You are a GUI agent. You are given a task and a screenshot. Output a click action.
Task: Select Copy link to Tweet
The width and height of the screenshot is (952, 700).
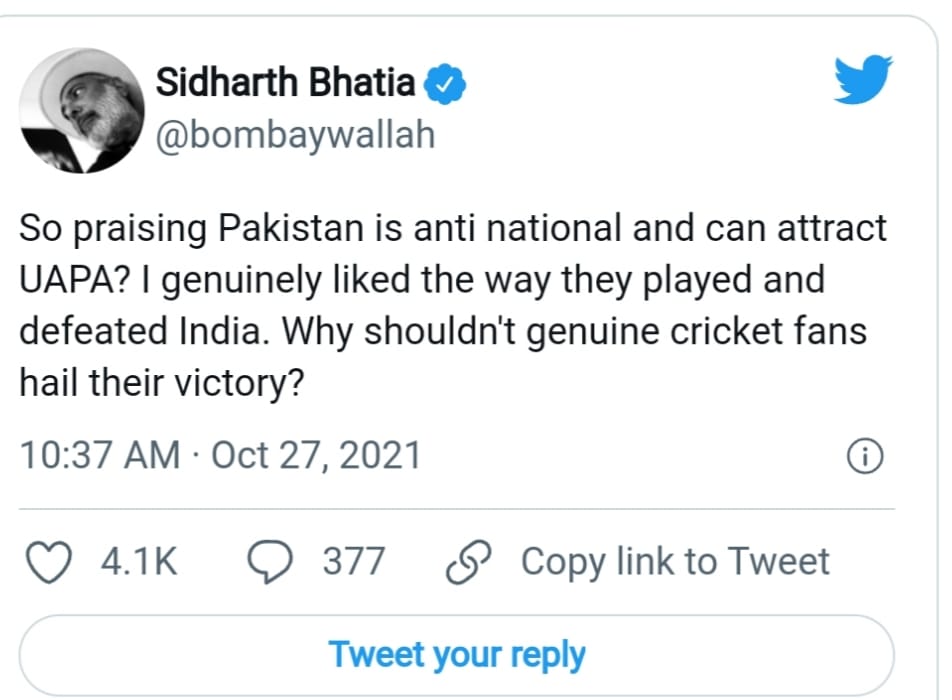click(675, 562)
